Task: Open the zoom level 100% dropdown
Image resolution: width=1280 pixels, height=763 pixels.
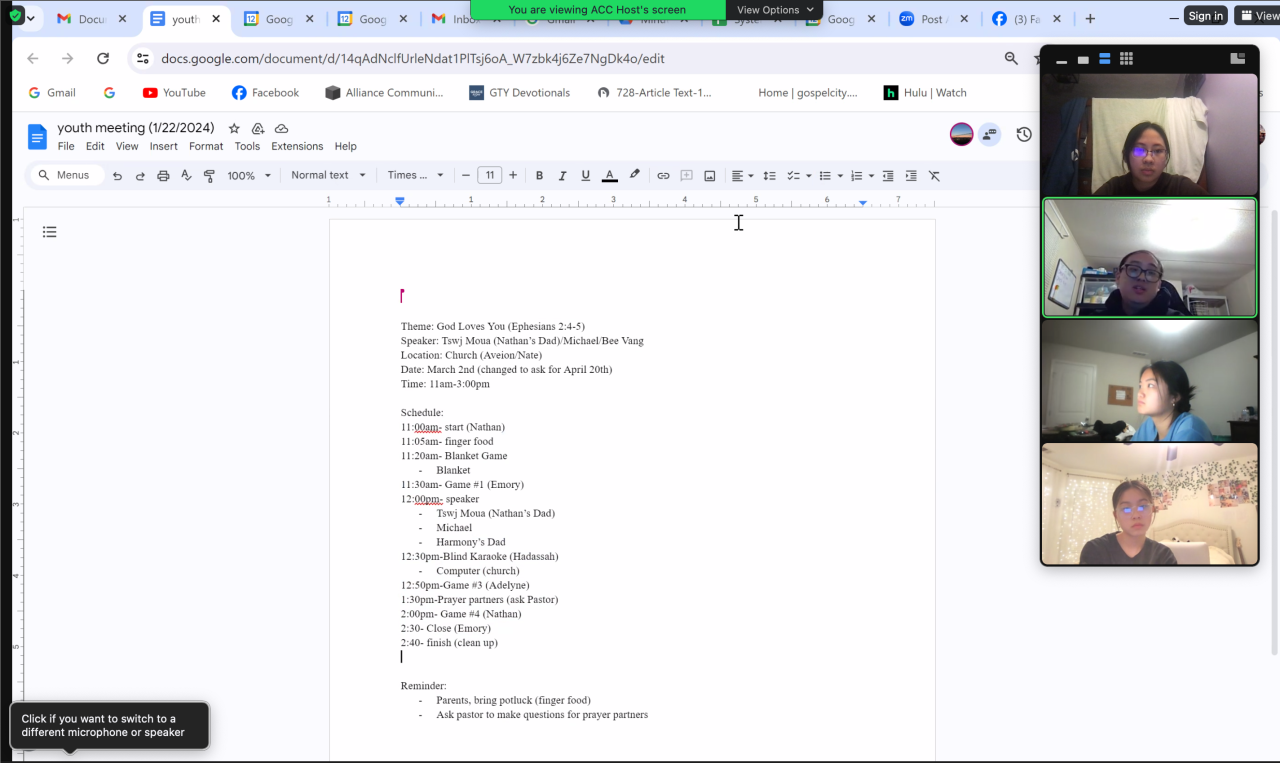Action: (x=249, y=175)
